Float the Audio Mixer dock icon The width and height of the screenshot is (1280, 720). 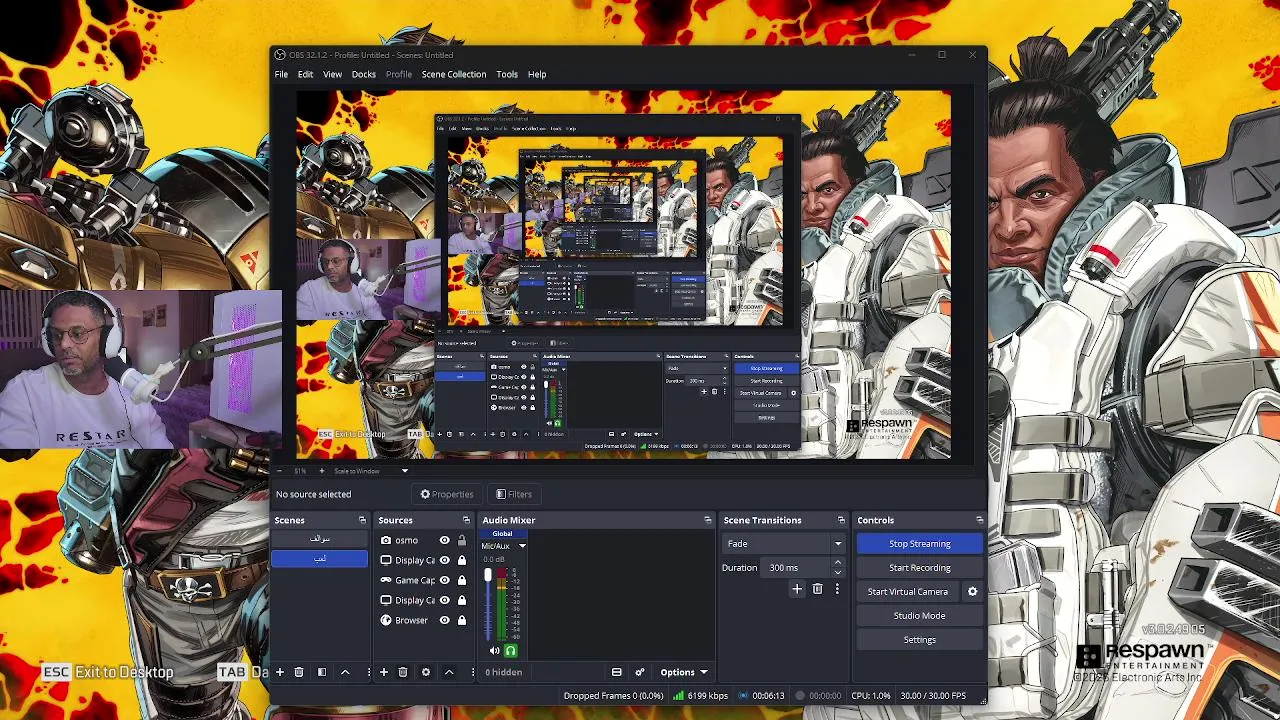(708, 520)
